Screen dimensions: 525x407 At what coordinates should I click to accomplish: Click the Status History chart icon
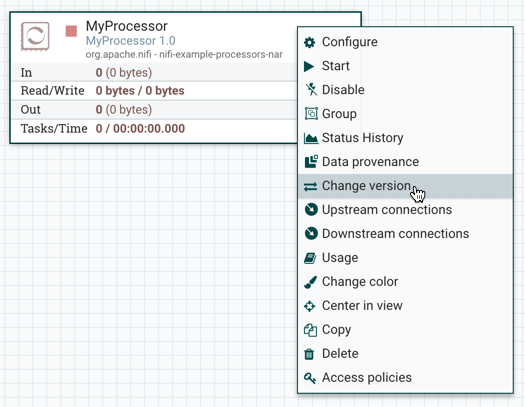pos(311,138)
